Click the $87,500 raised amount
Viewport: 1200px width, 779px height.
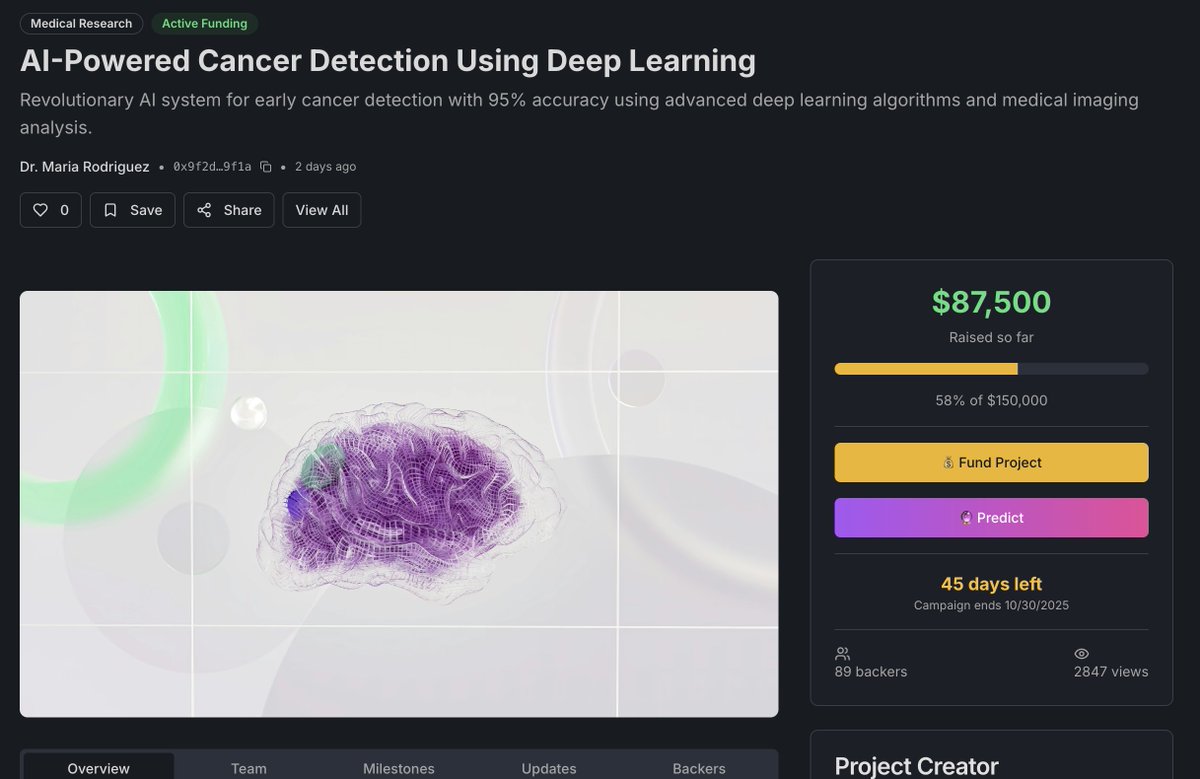(x=991, y=302)
